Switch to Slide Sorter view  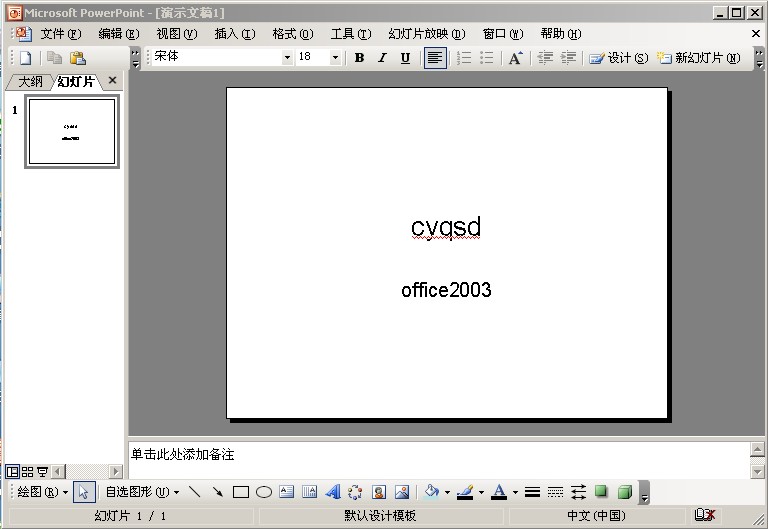click(27, 472)
